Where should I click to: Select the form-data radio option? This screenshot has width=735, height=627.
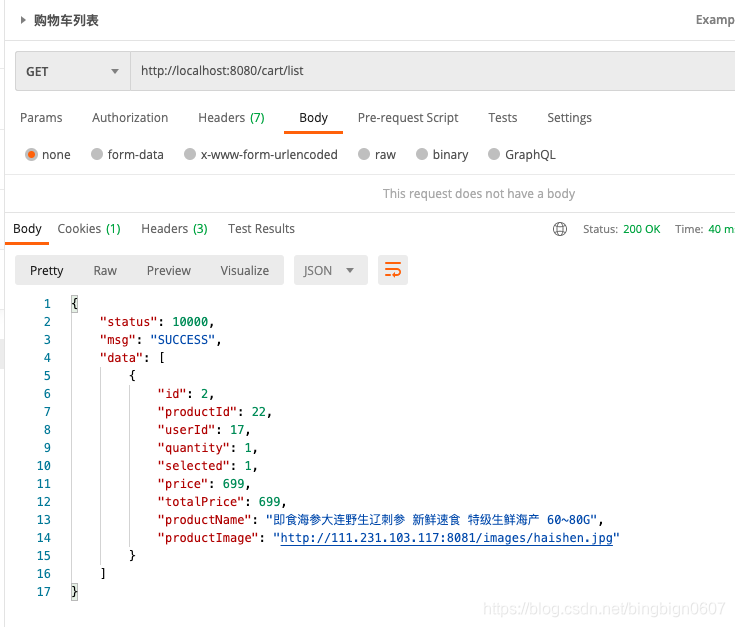pos(97,154)
